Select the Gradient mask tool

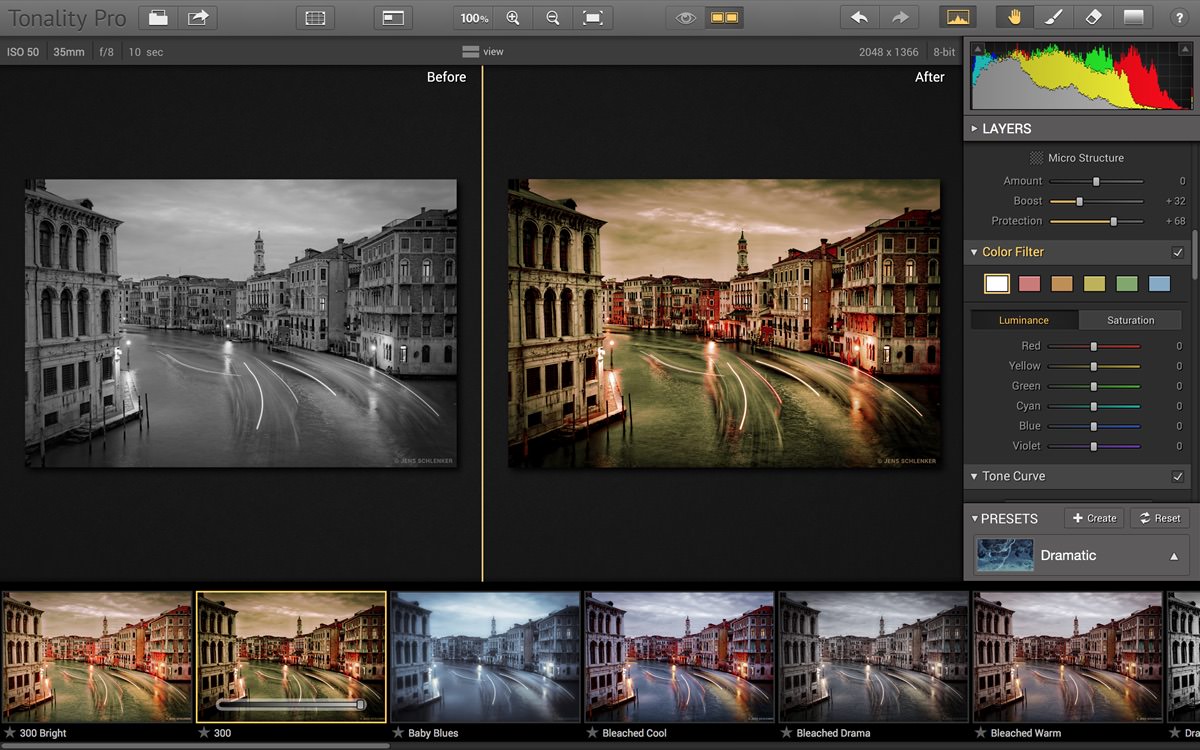click(1133, 17)
